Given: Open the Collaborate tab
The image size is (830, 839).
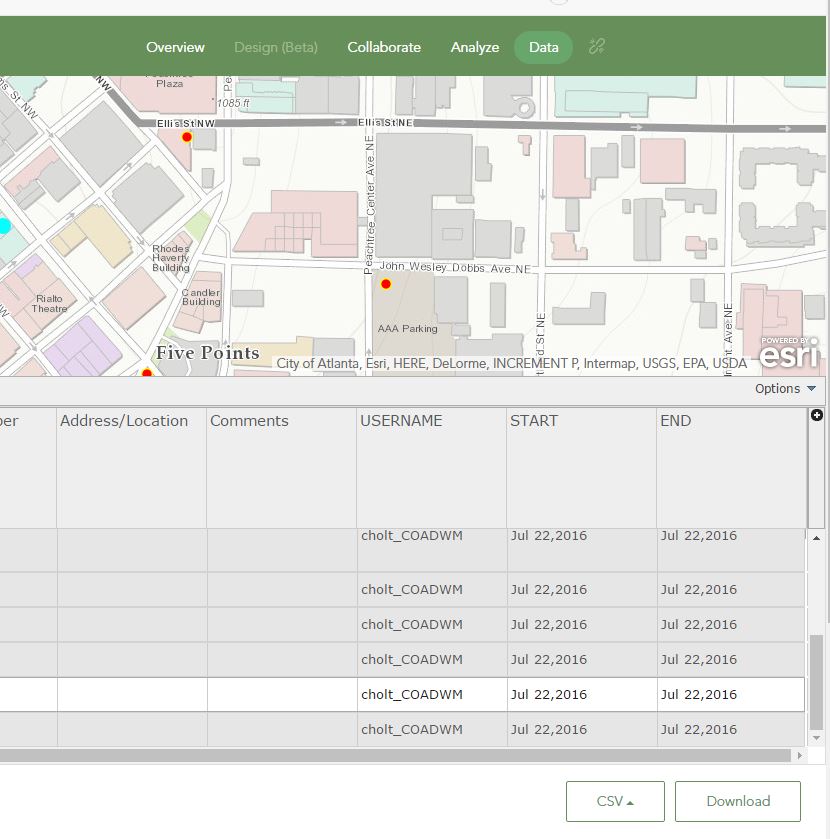Looking at the screenshot, I should coord(384,47).
